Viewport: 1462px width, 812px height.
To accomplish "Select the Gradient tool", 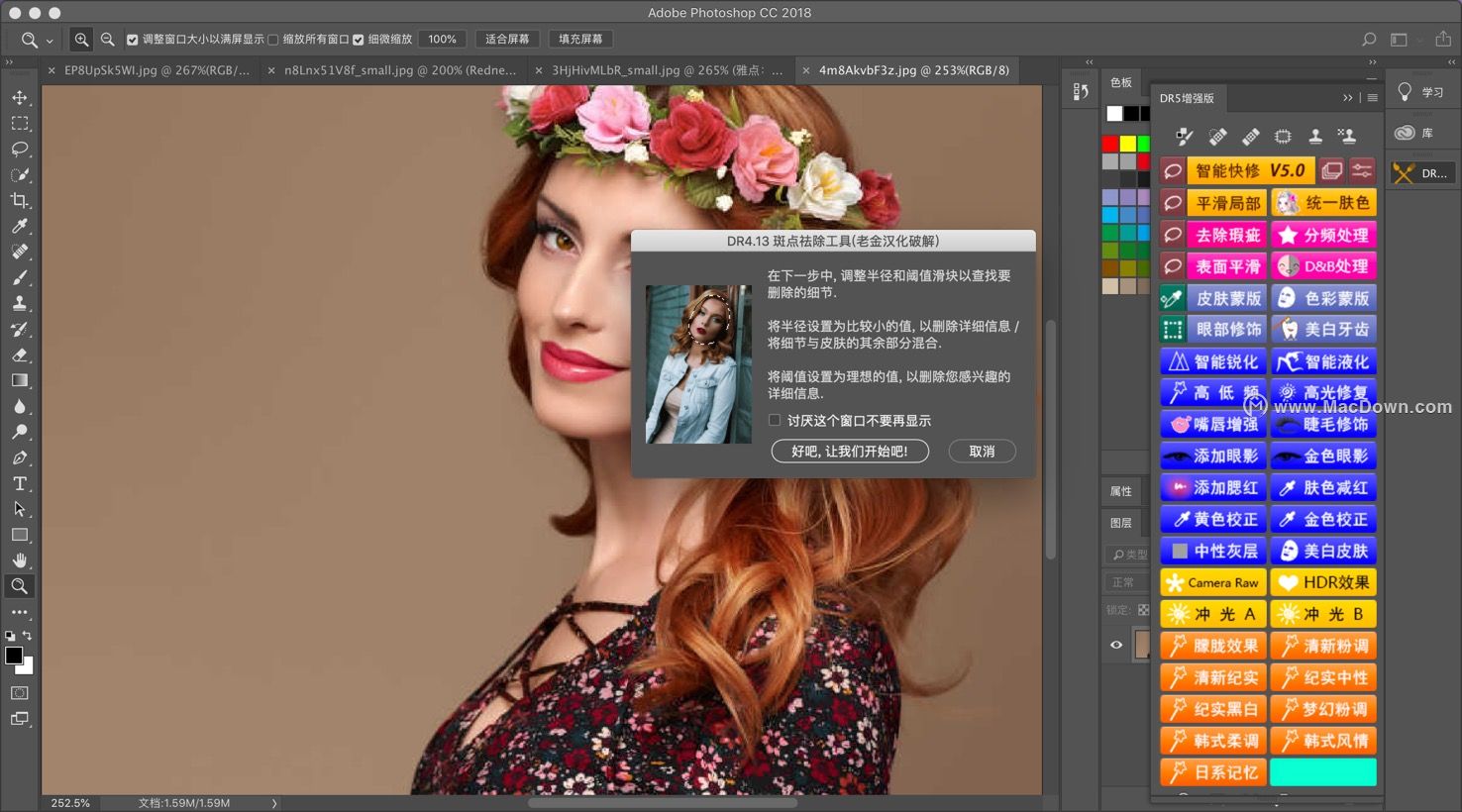I will click(x=19, y=380).
